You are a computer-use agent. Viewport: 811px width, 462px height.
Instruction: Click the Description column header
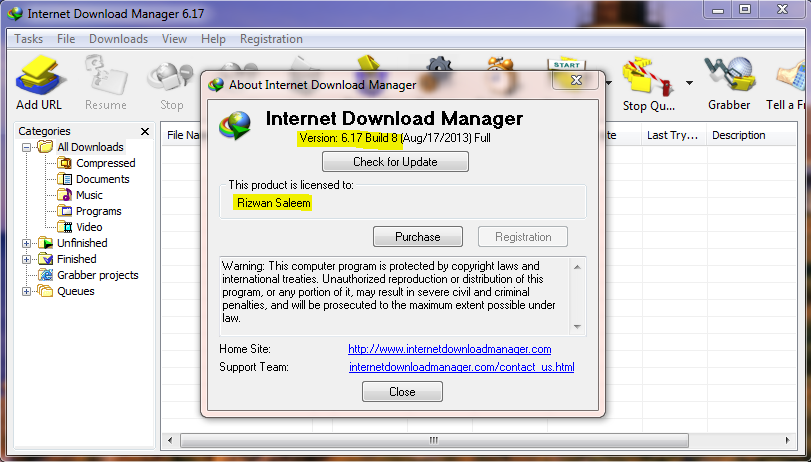click(752, 136)
